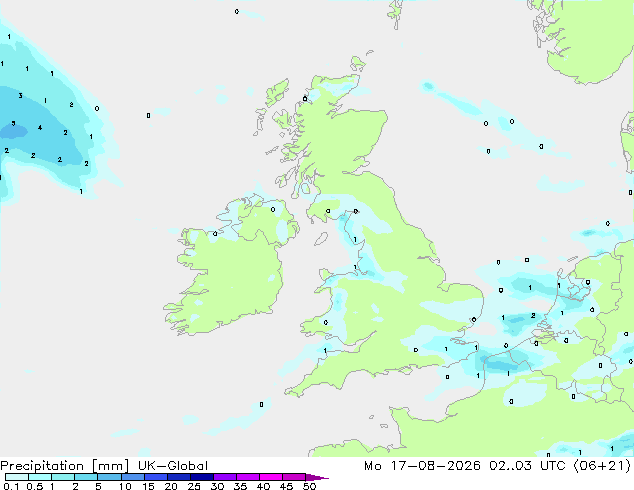Click the Isle of Man outline
The image size is (634, 490).
click(321, 239)
